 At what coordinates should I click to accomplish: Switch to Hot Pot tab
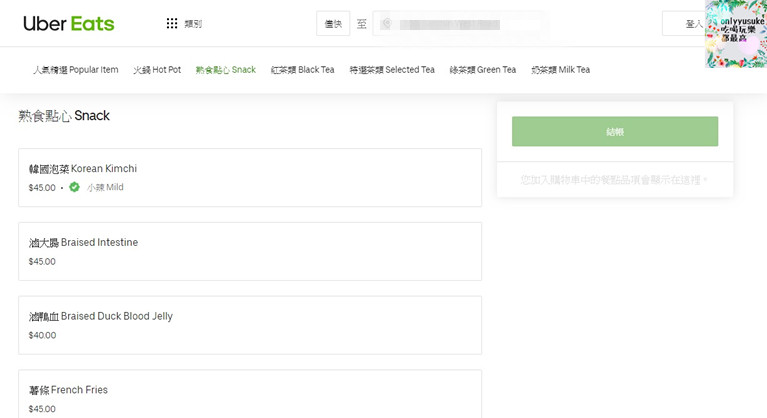(x=157, y=70)
